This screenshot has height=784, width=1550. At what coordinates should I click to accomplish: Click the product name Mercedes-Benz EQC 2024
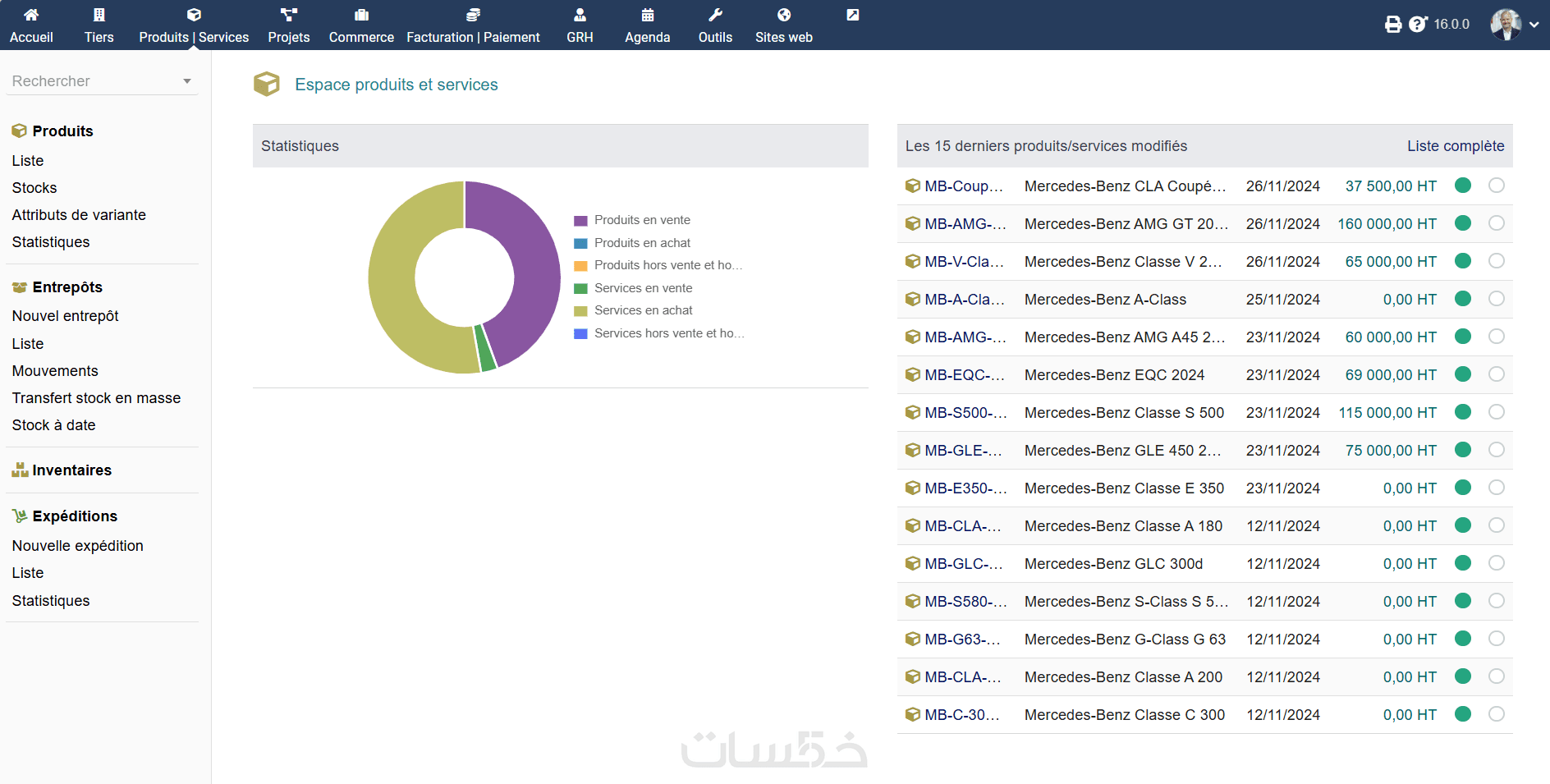click(1114, 375)
